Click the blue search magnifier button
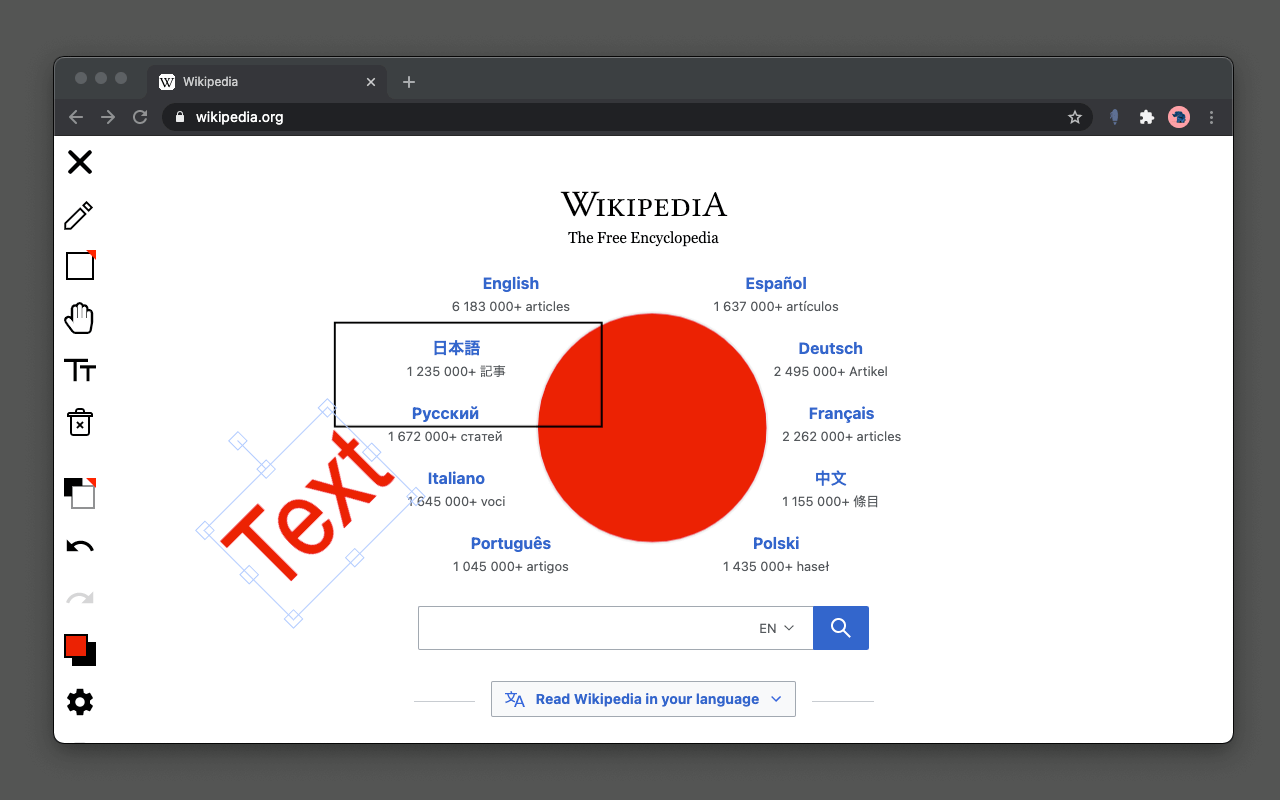 [841, 628]
